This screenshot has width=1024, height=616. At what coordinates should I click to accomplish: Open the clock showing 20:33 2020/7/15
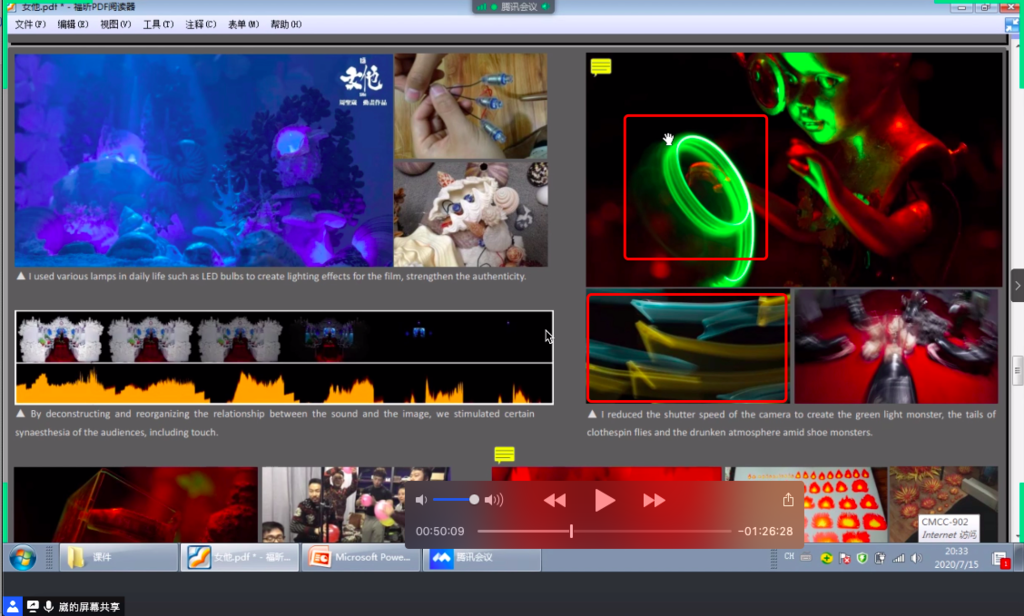tap(956, 558)
